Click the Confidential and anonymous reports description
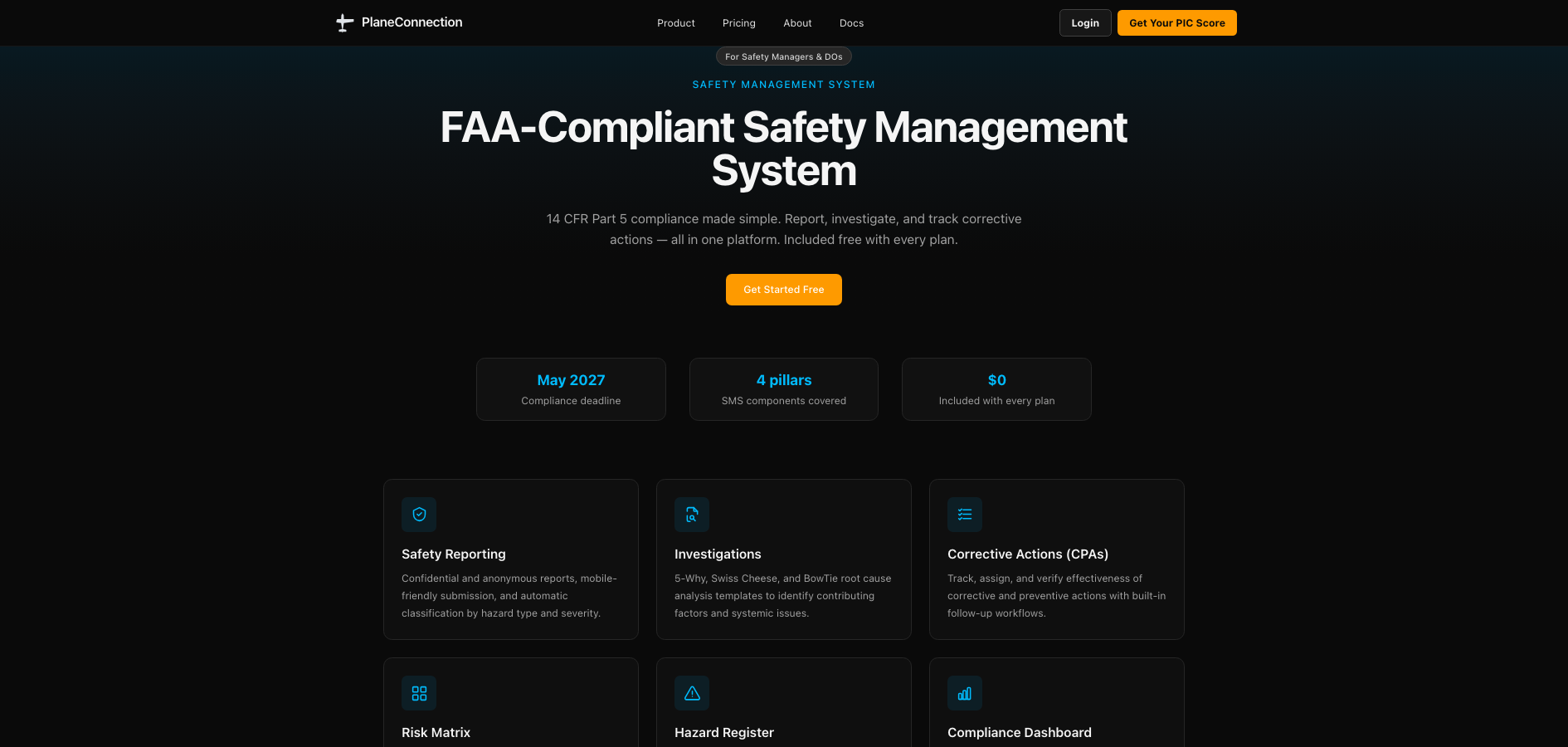This screenshot has width=1568, height=747. click(509, 596)
